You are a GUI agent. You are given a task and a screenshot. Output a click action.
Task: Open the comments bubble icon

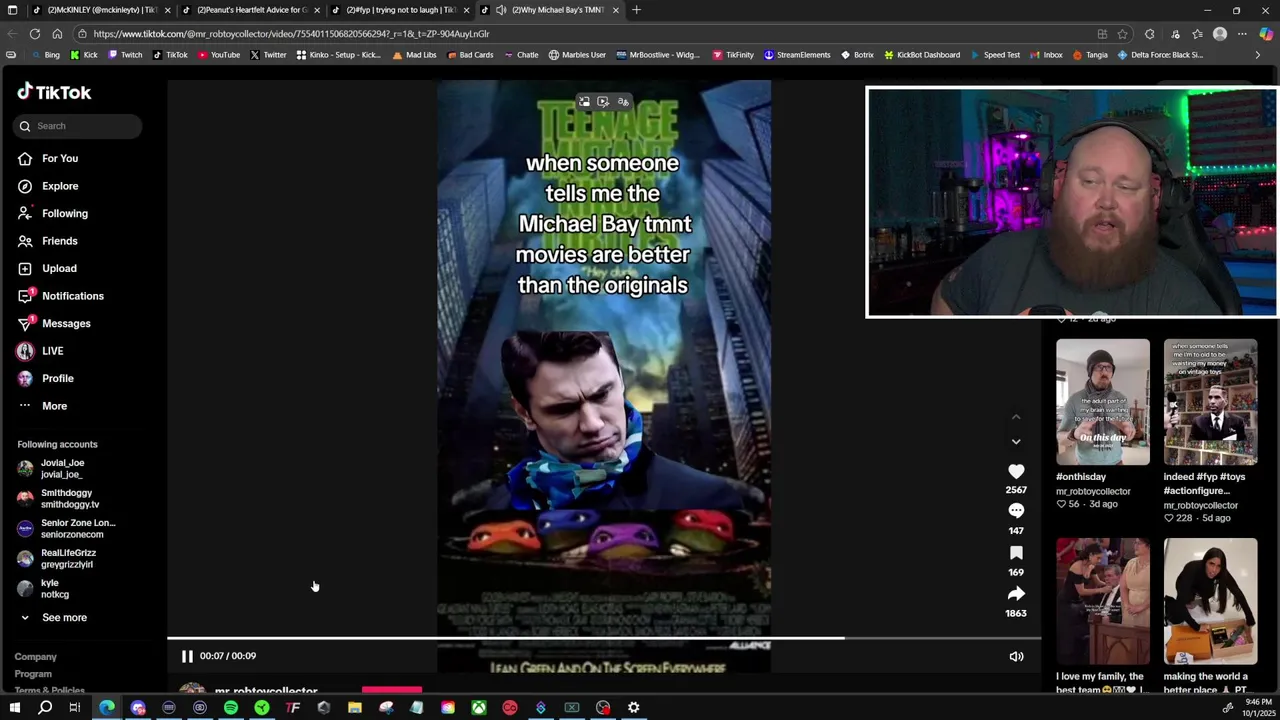click(x=1016, y=511)
